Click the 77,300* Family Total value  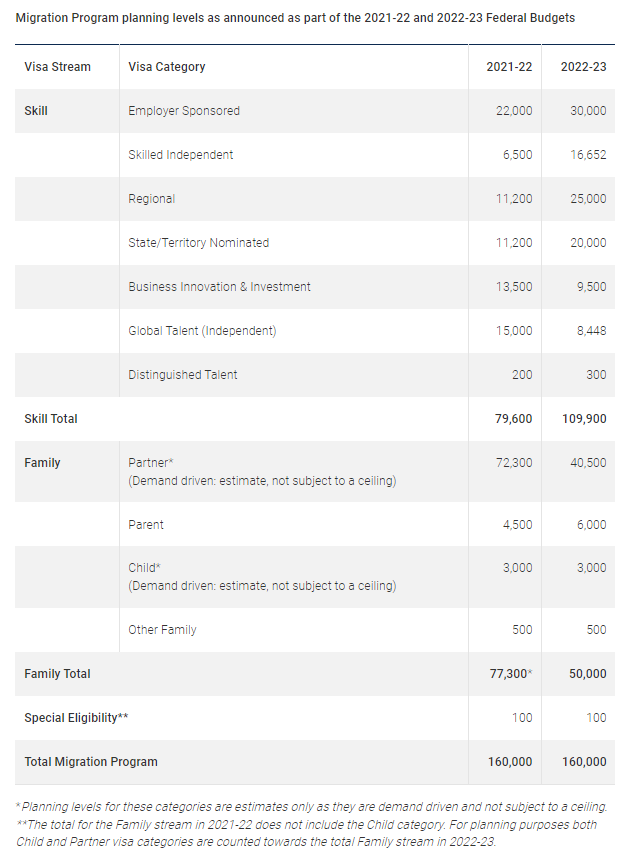pyautogui.click(x=509, y=674)
